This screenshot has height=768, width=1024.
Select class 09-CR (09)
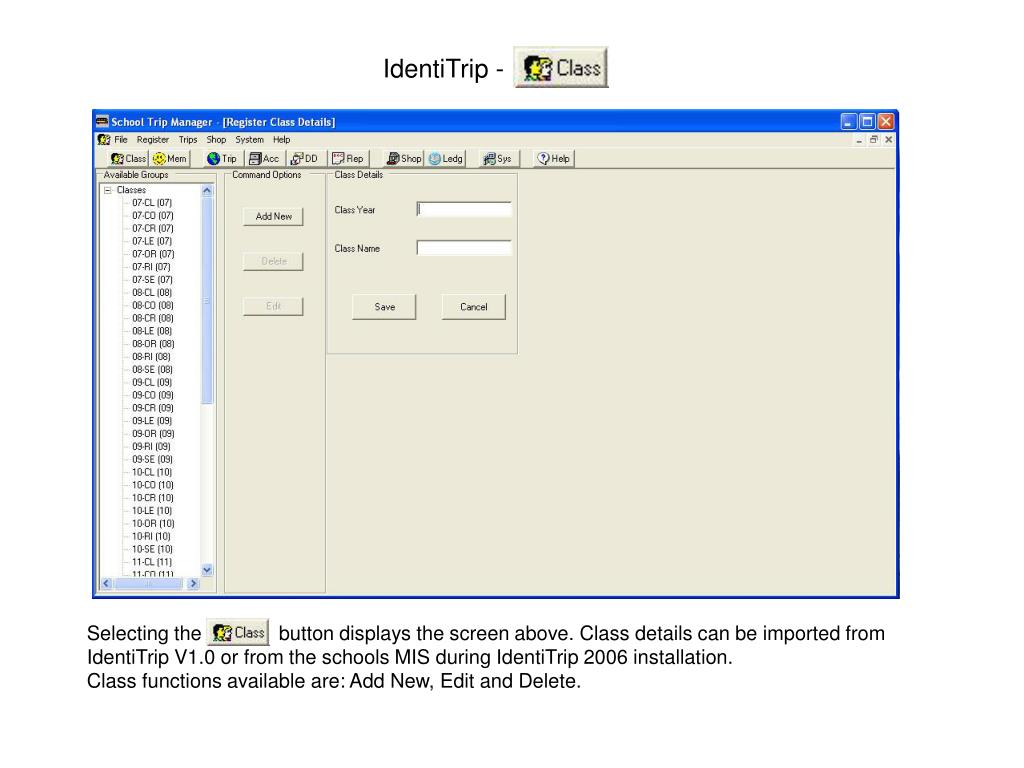pyautogui.click(x=153, y=408)
